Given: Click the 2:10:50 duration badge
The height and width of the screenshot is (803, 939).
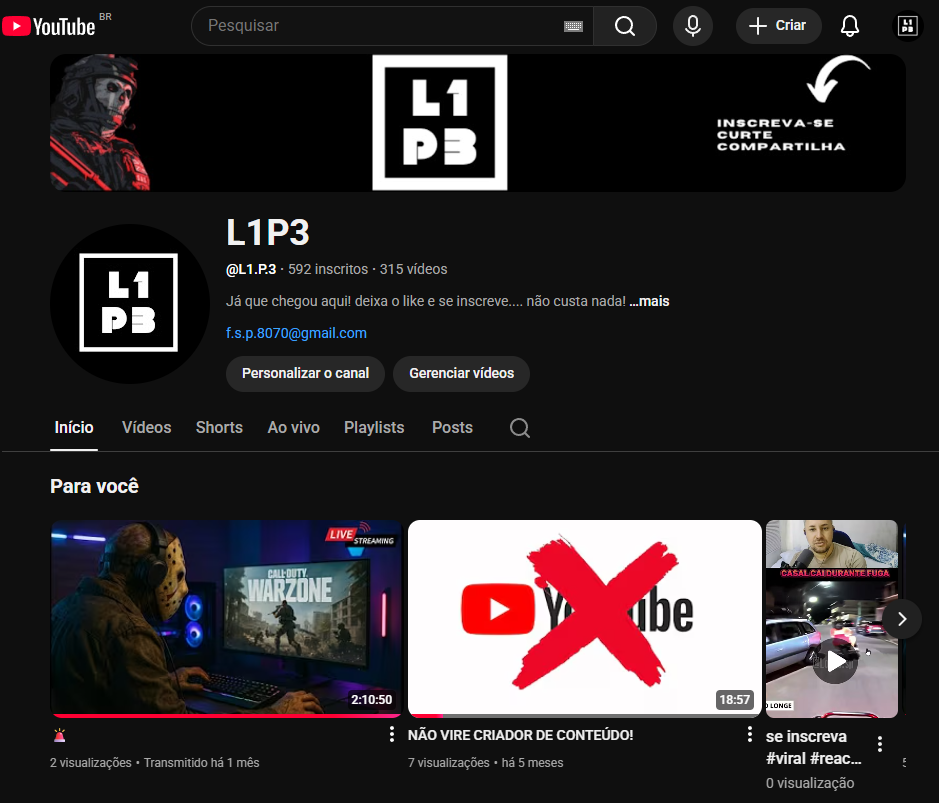Looking at the screenshot, I should 371,699.
